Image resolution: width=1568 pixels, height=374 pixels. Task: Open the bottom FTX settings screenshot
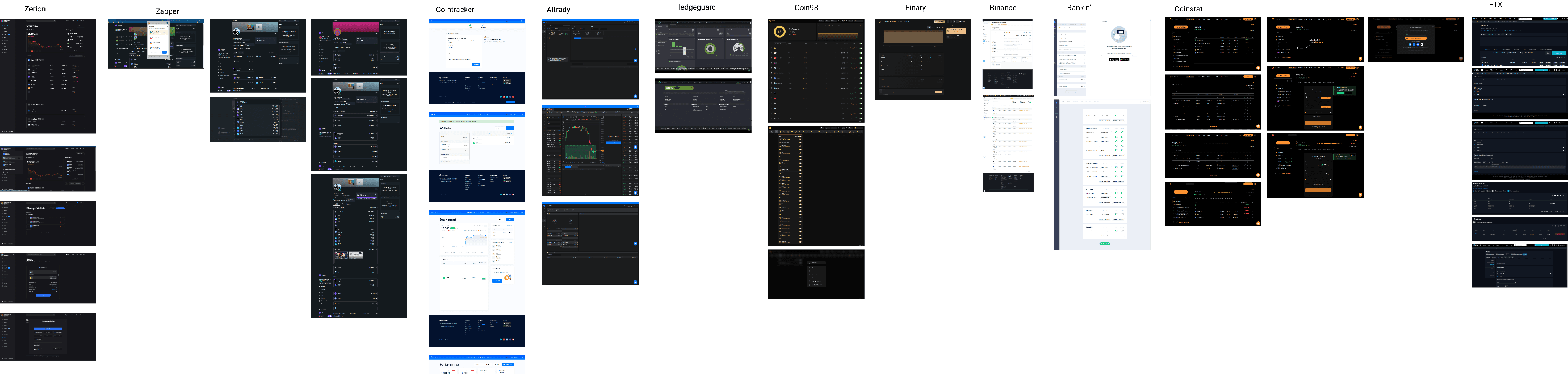pyautogui.click(x=1520, y=266)
